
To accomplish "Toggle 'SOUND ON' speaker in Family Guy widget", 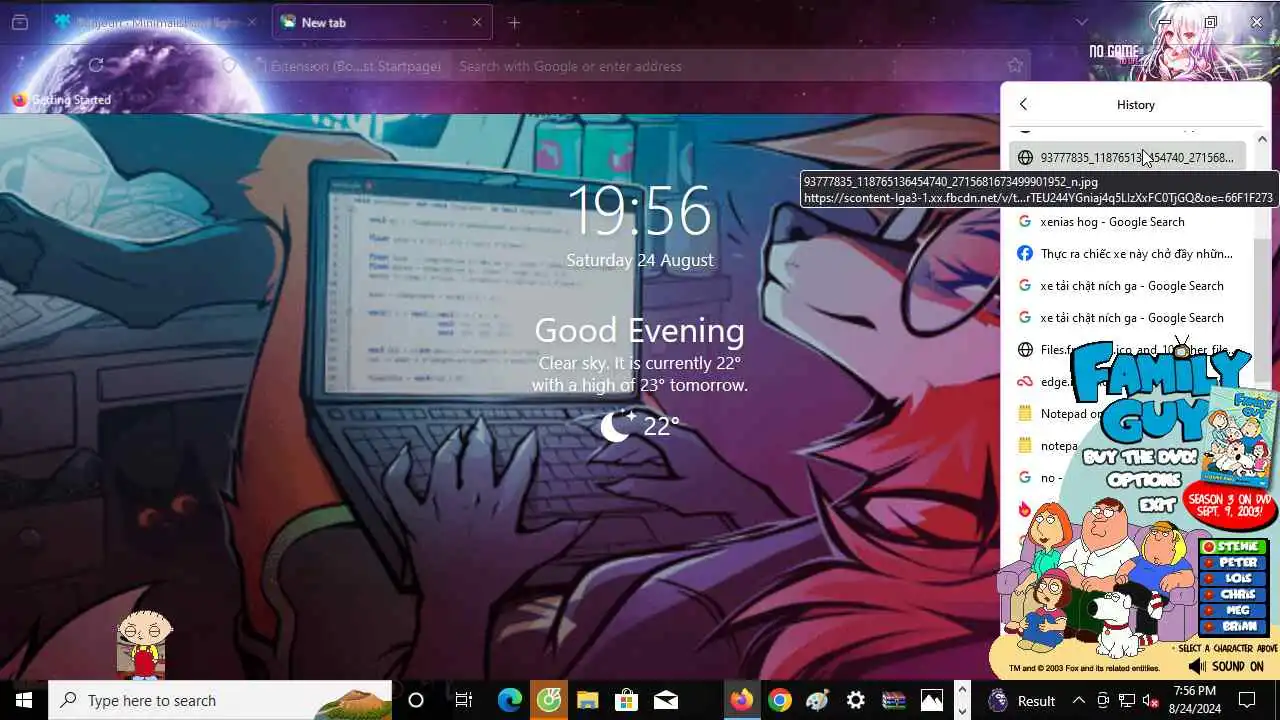I will tap(1226, 666).
